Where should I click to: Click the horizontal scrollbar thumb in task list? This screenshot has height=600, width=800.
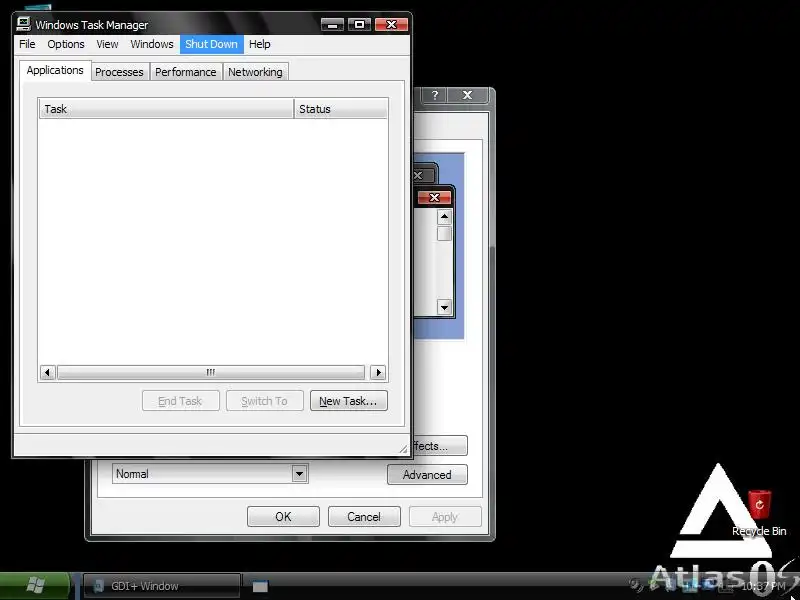point(211,372)
